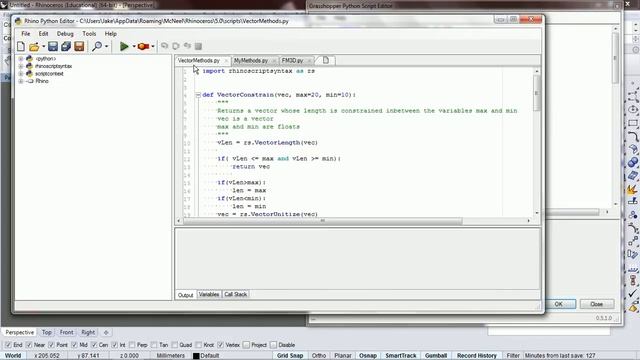Switch to the FM3D.py tab
Image resolution: width=640 pixels, height=360 pixels.
coord(292,60)
